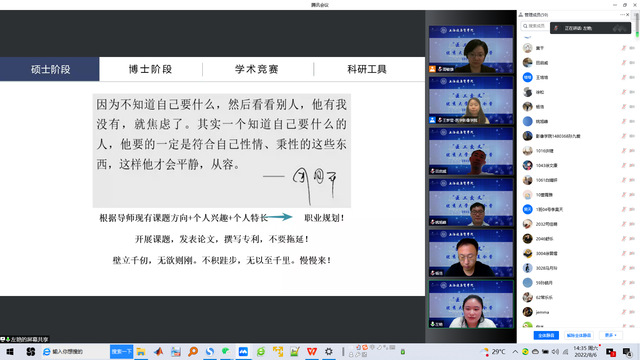The height and width of the screenshot is (360, 640).
Task: Open WPS Office from the taskbar
Action: (x=312, y=351)
